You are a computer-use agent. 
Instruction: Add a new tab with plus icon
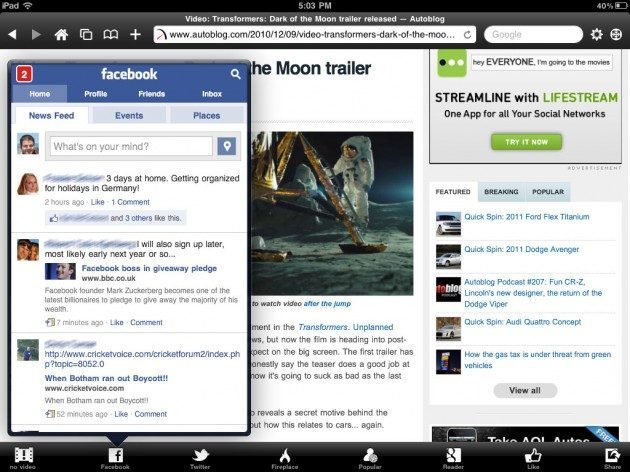pos(135,35)
